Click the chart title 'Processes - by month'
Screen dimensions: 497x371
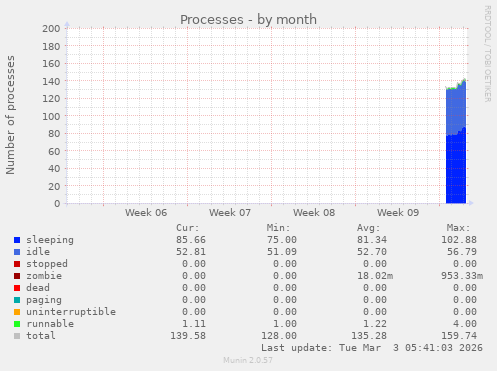248,20
